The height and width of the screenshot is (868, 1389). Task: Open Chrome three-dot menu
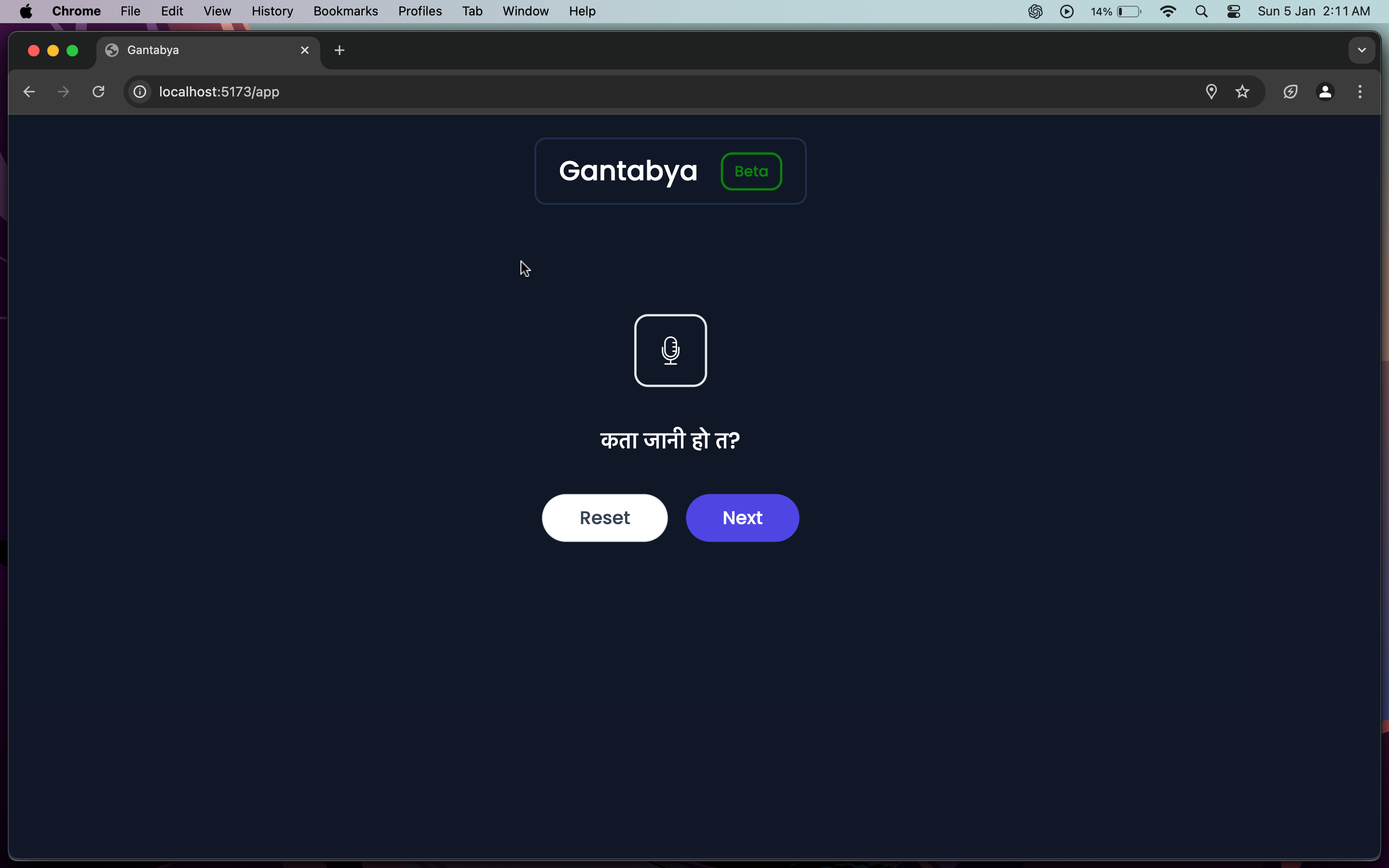tap(1360, 92)
